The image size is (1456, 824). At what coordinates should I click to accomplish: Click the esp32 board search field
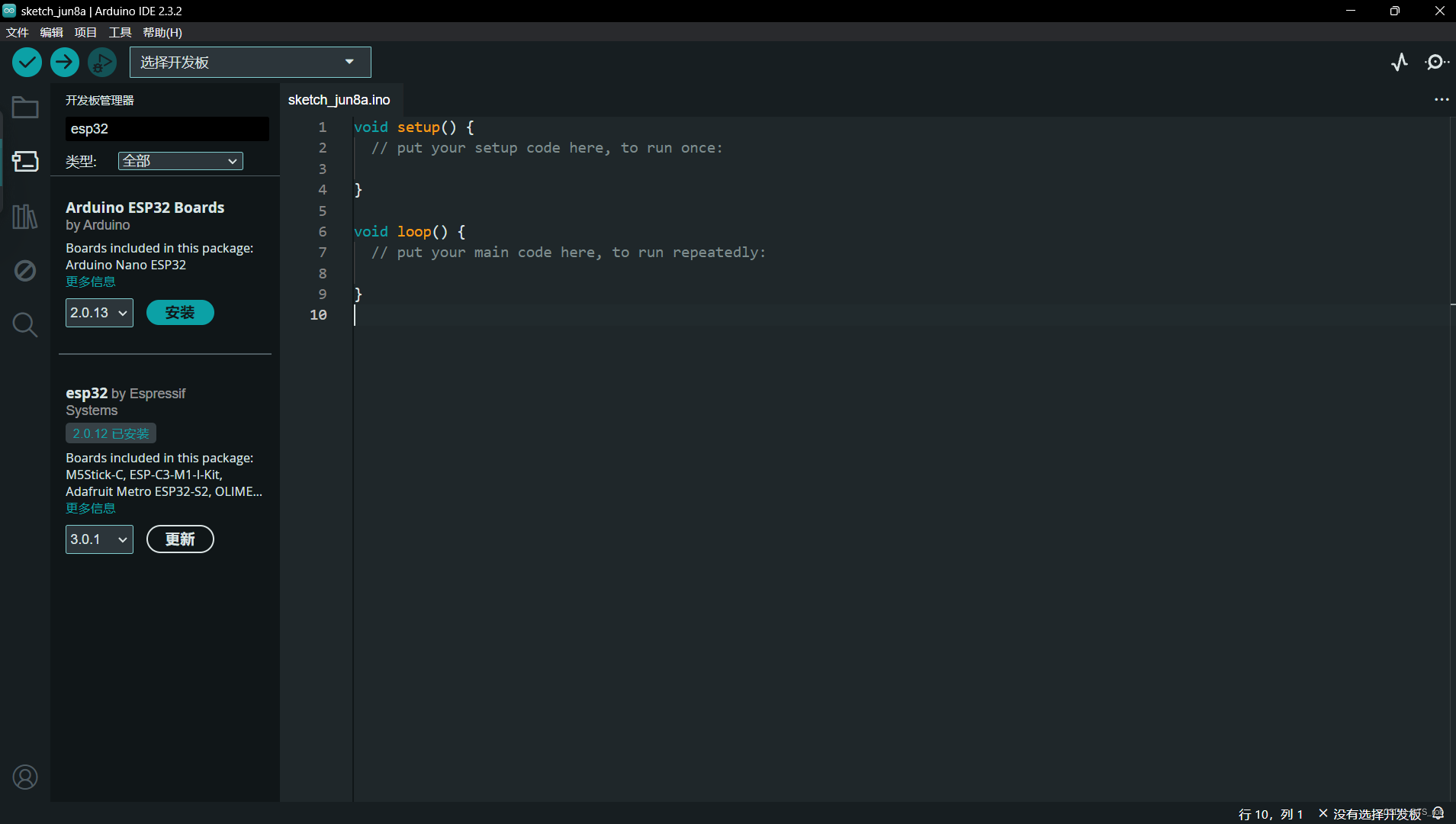click(x=167, y=129)
